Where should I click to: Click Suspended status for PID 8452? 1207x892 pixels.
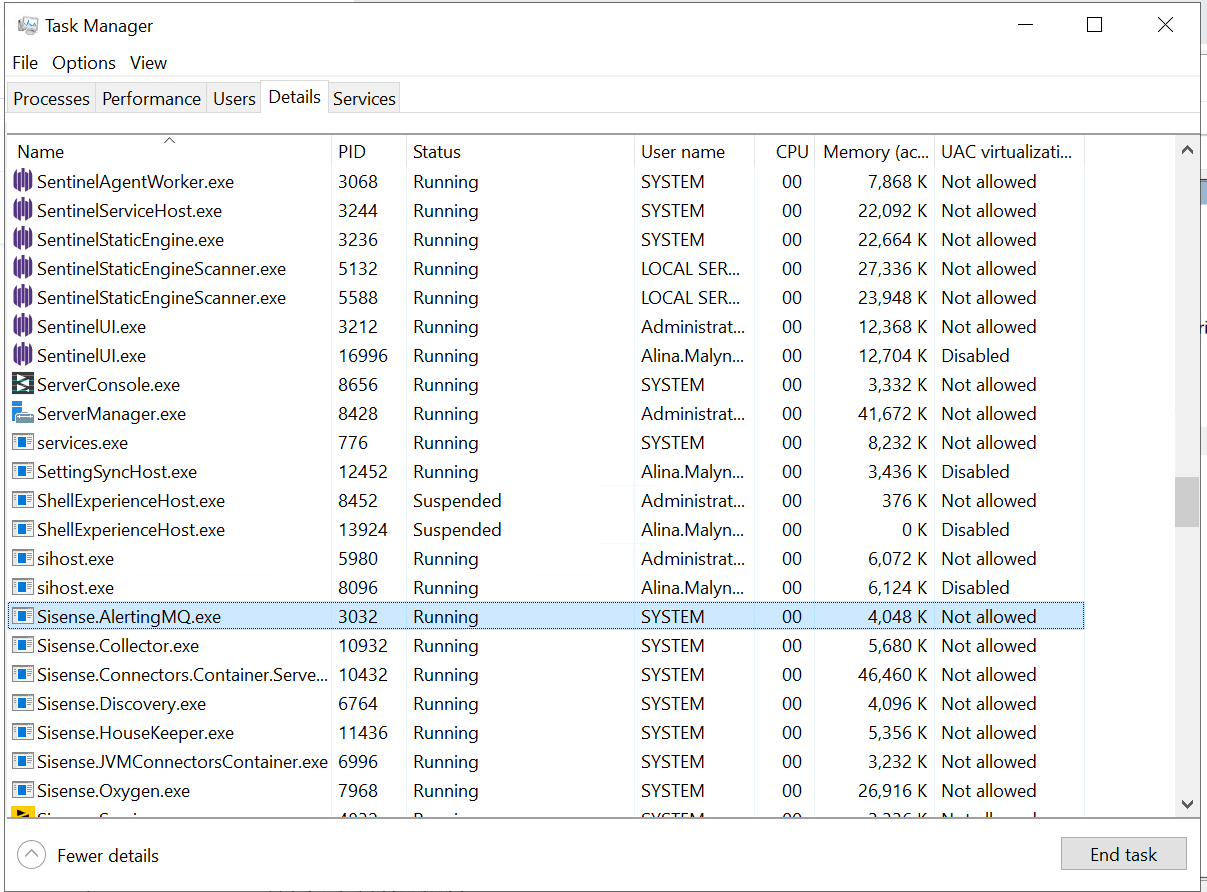(457, 501)
